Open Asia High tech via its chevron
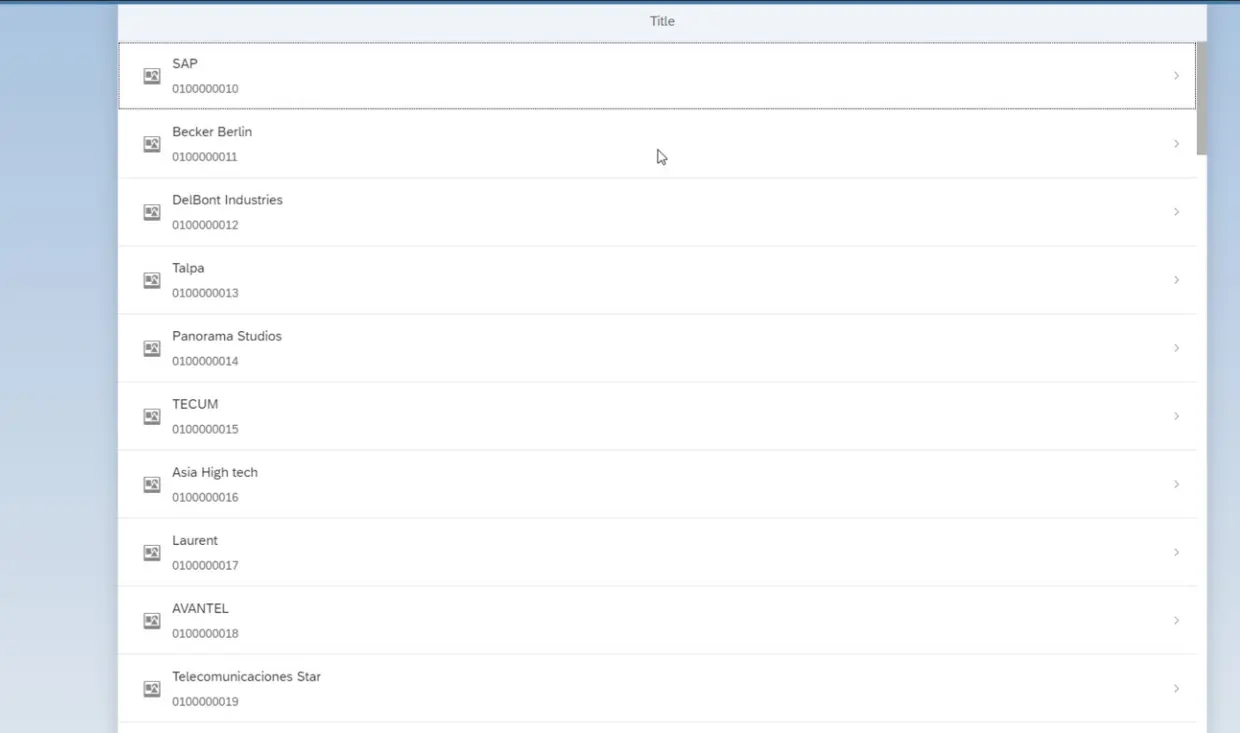This screenshot has width=1240, height=733. click(x=1176, y=484)
